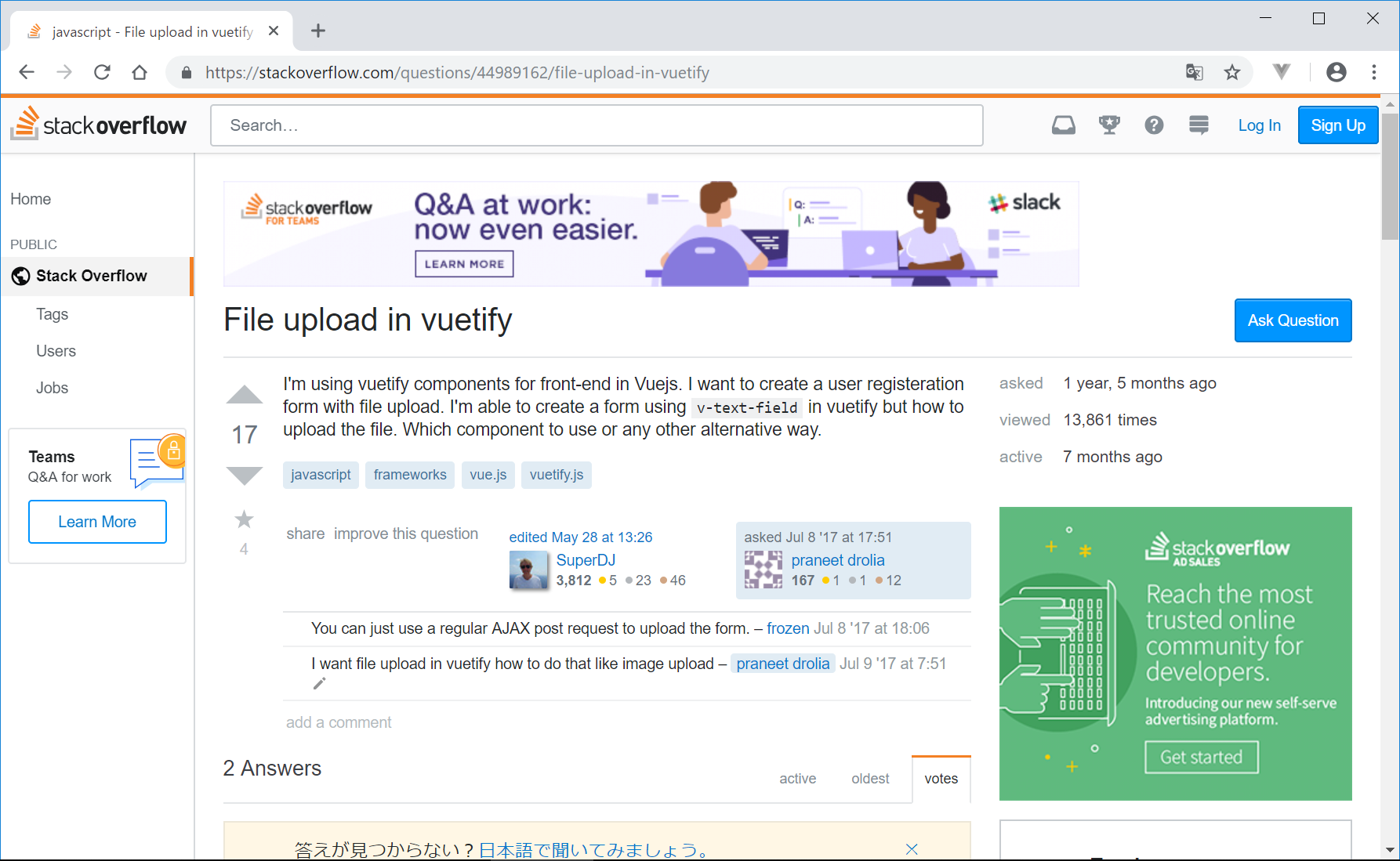Close the Japanese language notice banner
Screen dimensions: 1400x861
click(x=912, y=849)
